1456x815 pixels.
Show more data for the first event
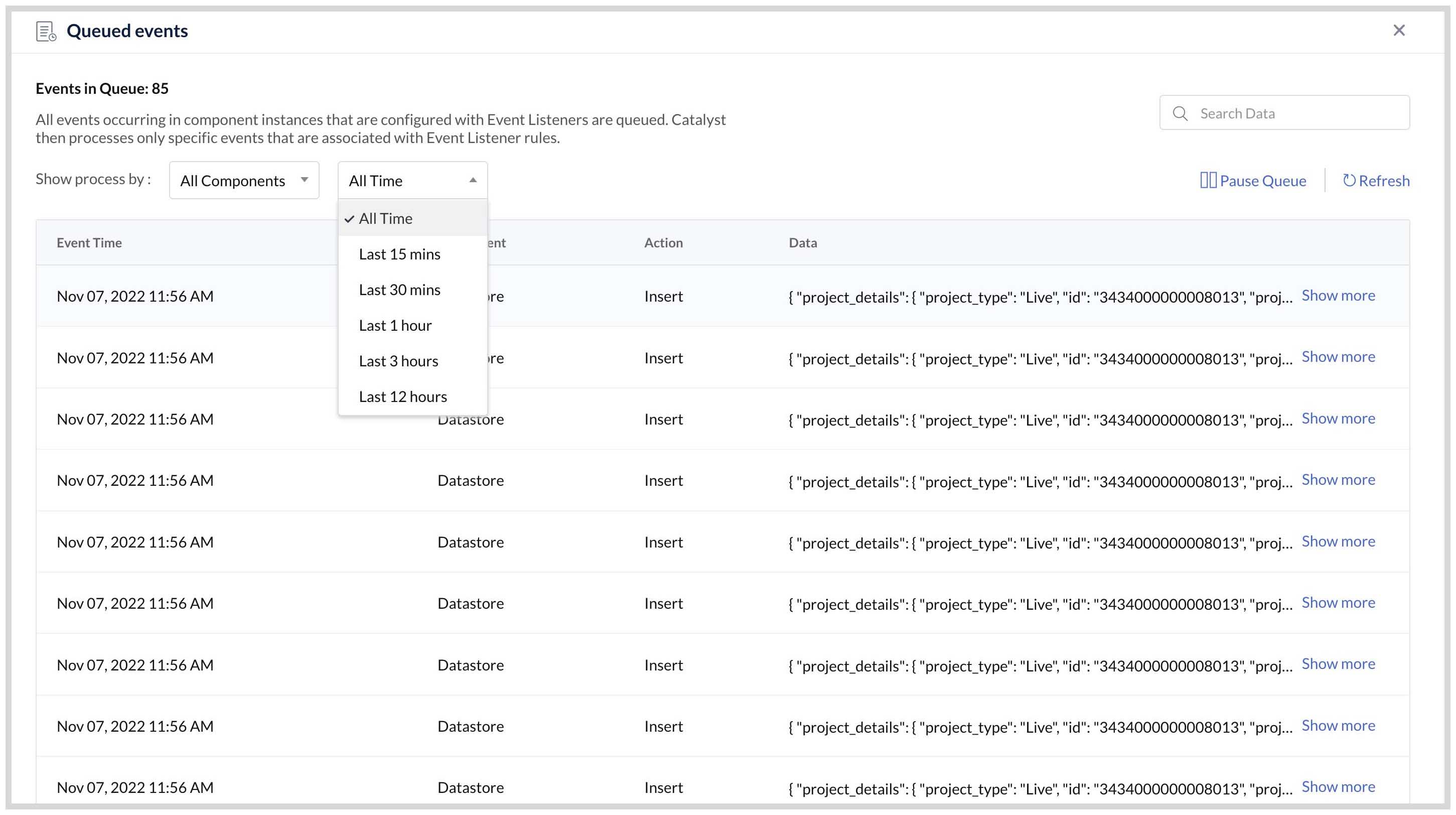pyautogui.click(x=1339, y=295)
